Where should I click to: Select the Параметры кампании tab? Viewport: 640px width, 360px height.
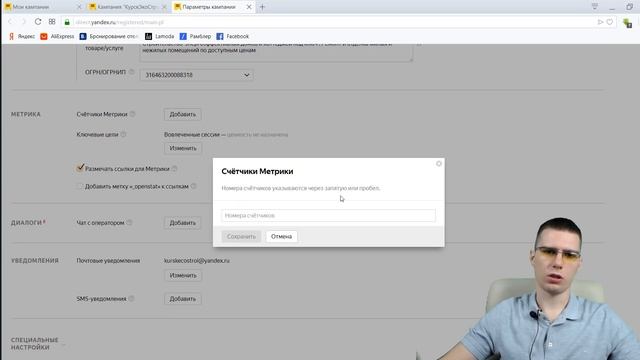[x=209, y=7]
